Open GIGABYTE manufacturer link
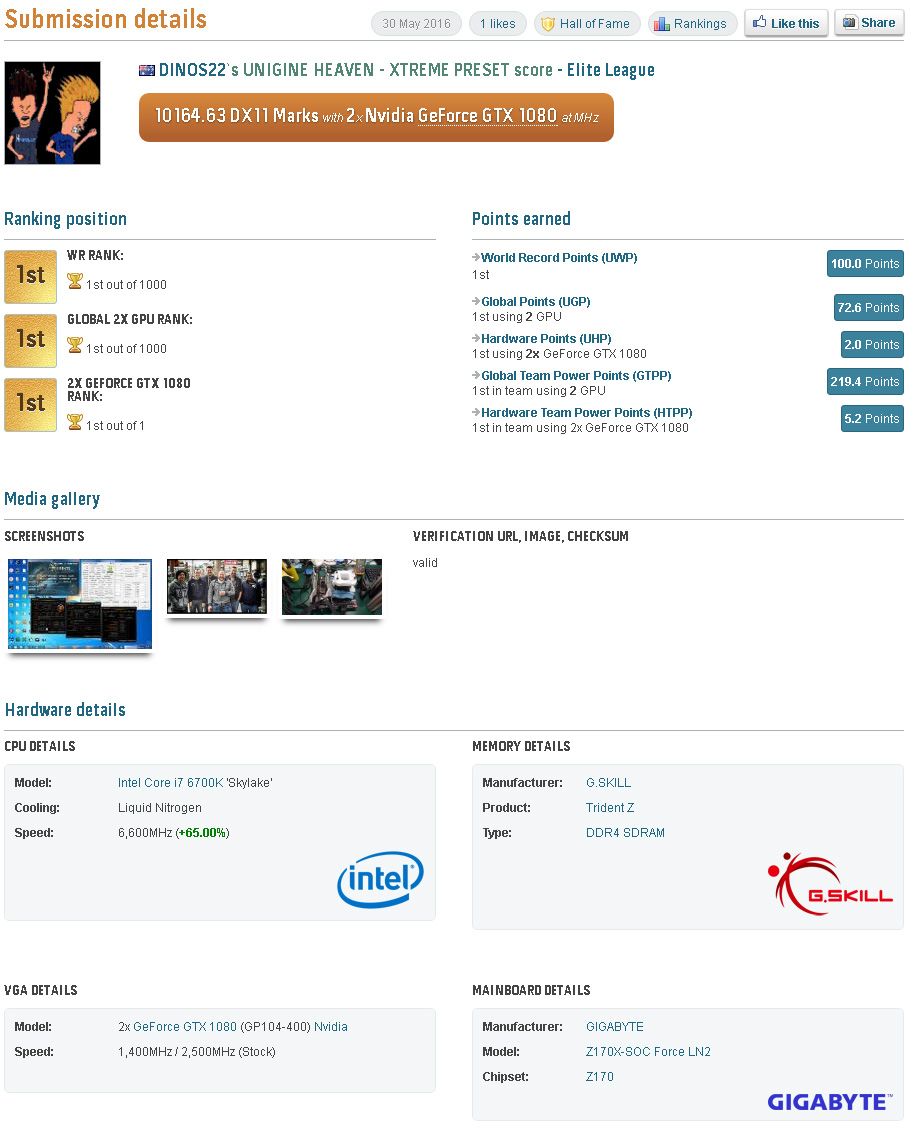 point(615,1027)
